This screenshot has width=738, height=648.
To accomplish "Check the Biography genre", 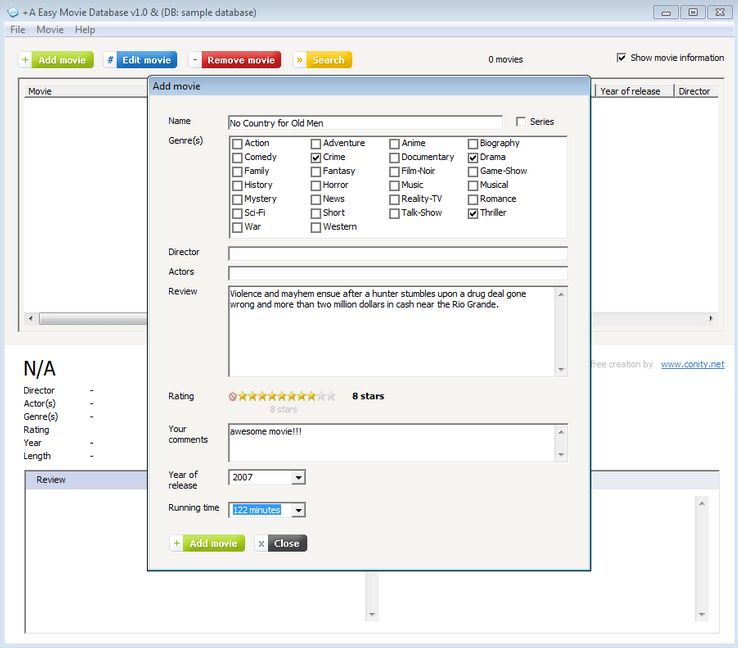I will point(473,144).
